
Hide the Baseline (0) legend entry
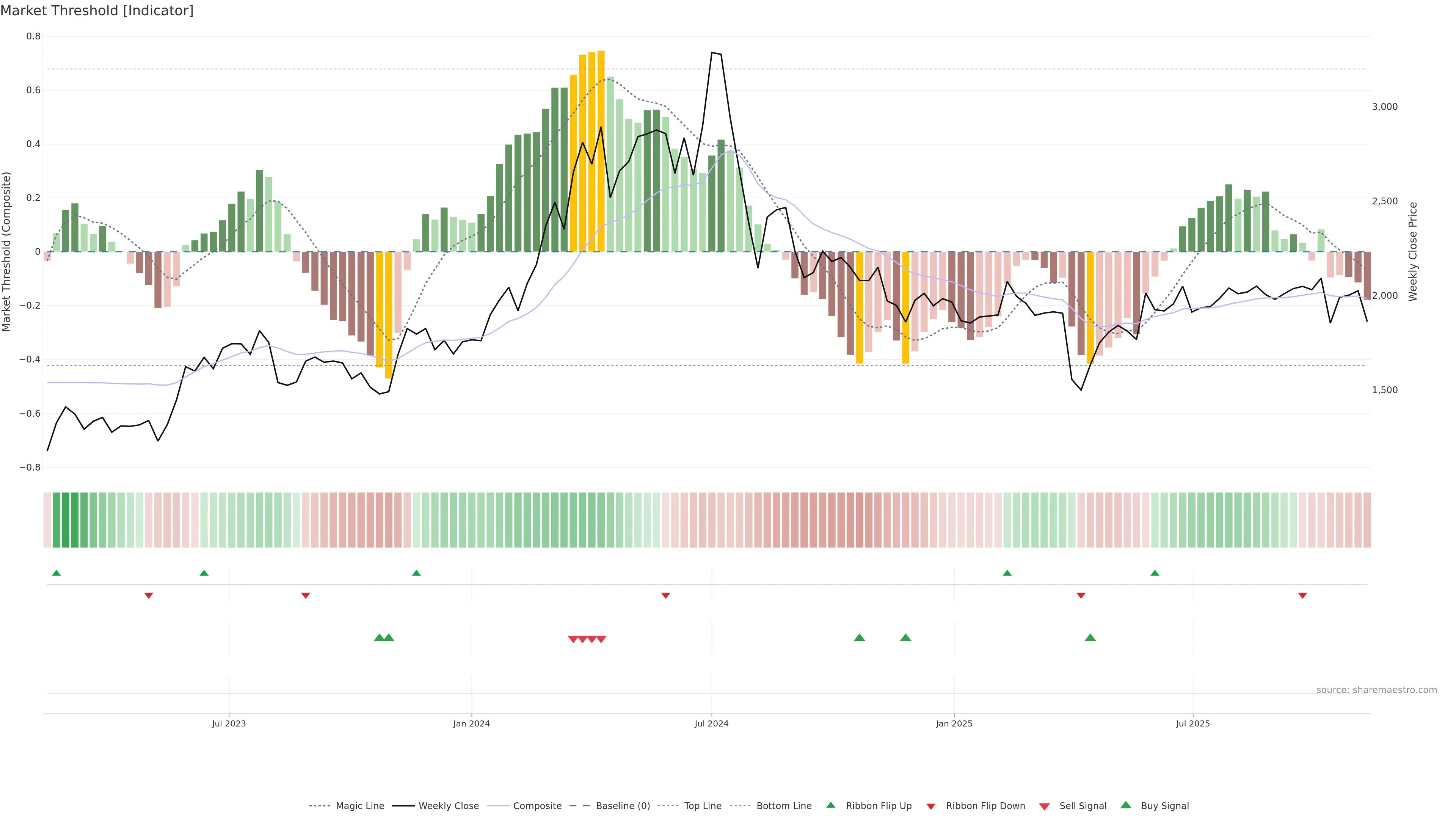[x=623, y=806]
